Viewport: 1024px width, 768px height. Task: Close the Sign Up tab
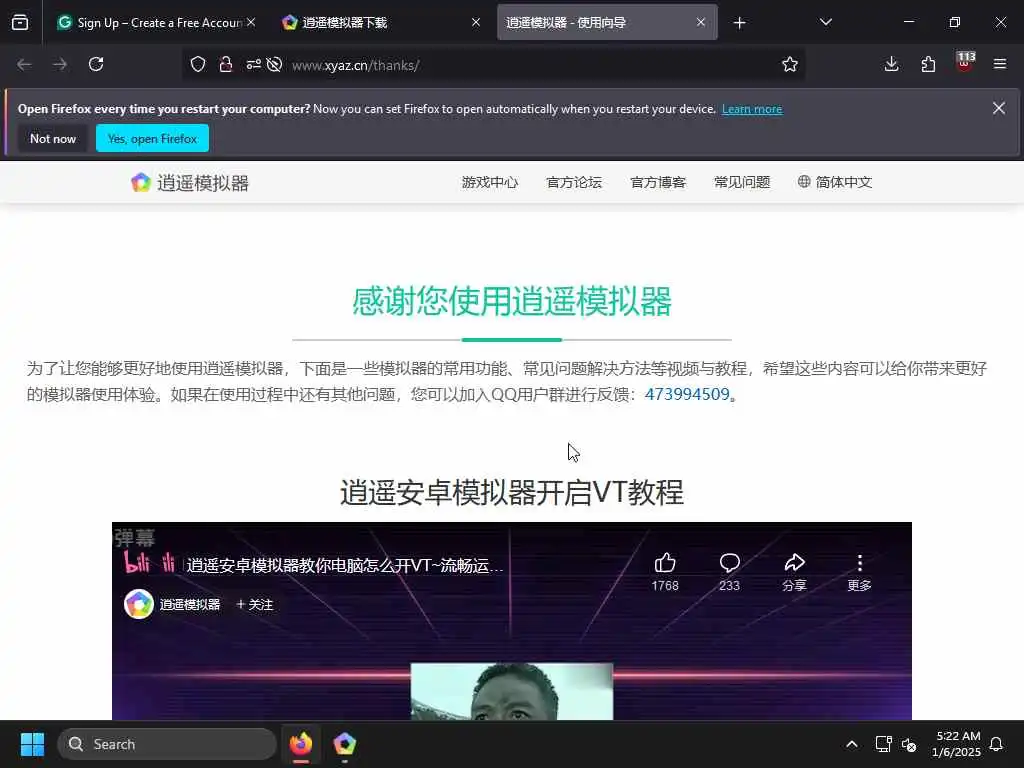tap(251, 22)
